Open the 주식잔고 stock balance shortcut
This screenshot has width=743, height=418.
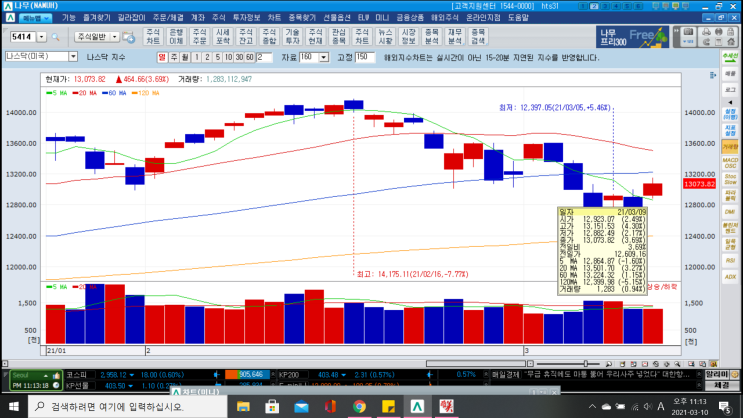246,36
